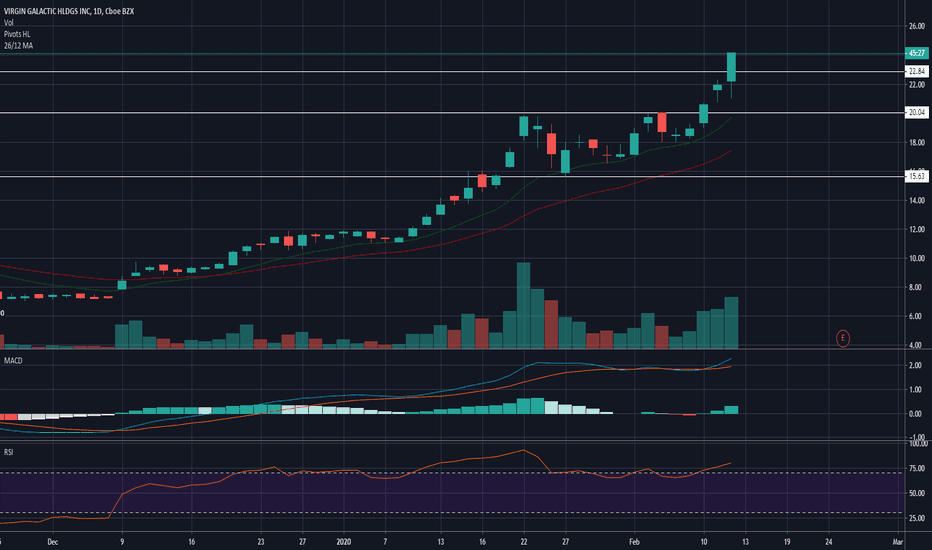The image size is (932, 550).
Task: Click the 14.00 price axis label
Action: tap(917, 200)
